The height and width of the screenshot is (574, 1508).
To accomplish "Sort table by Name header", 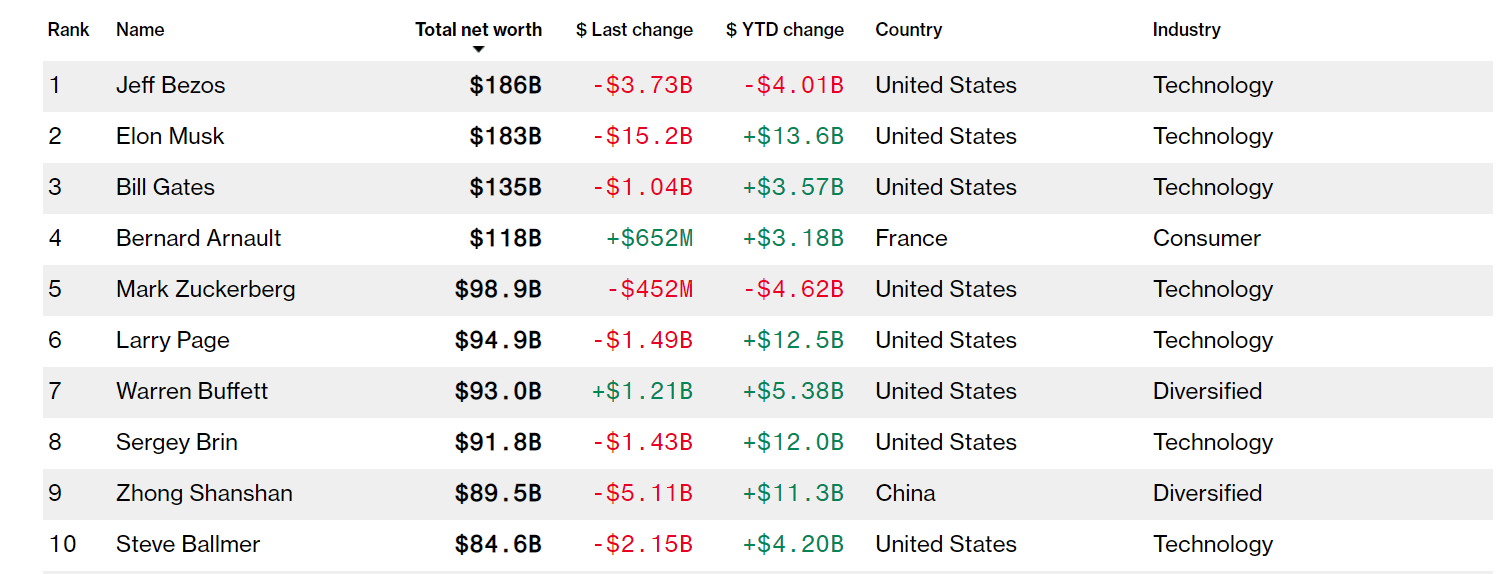I will point(140,30).
